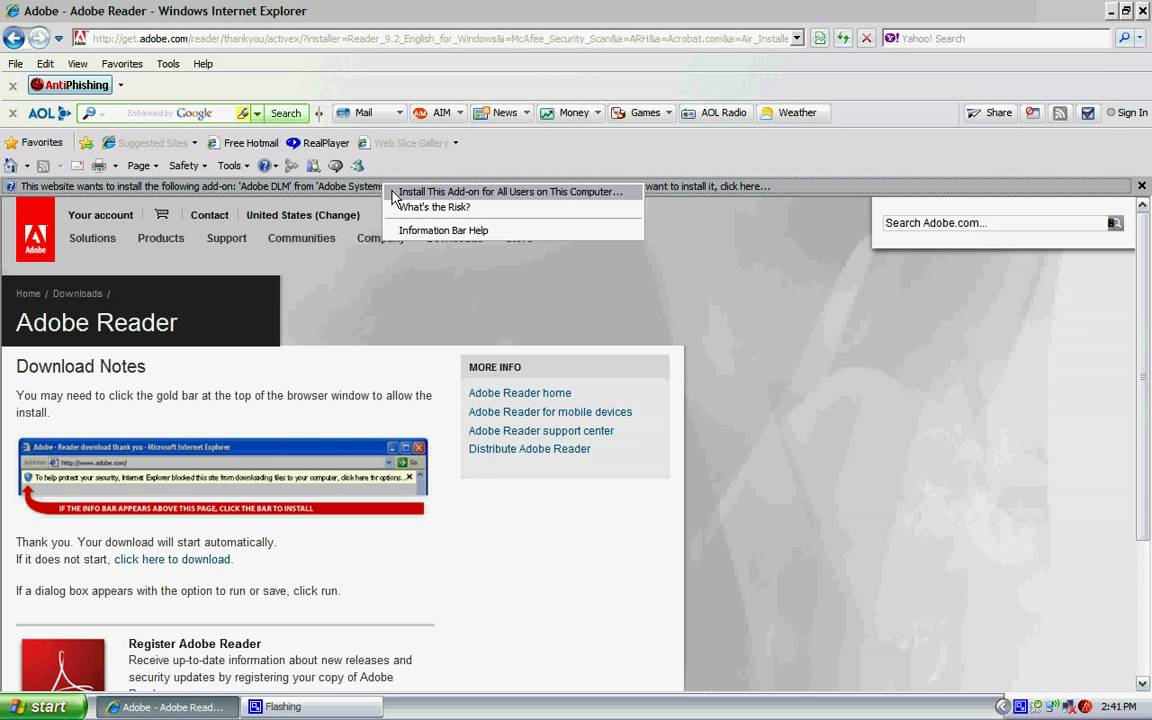Open Adobe Reader support center link
1152x720 pixels.
point(541,431)
